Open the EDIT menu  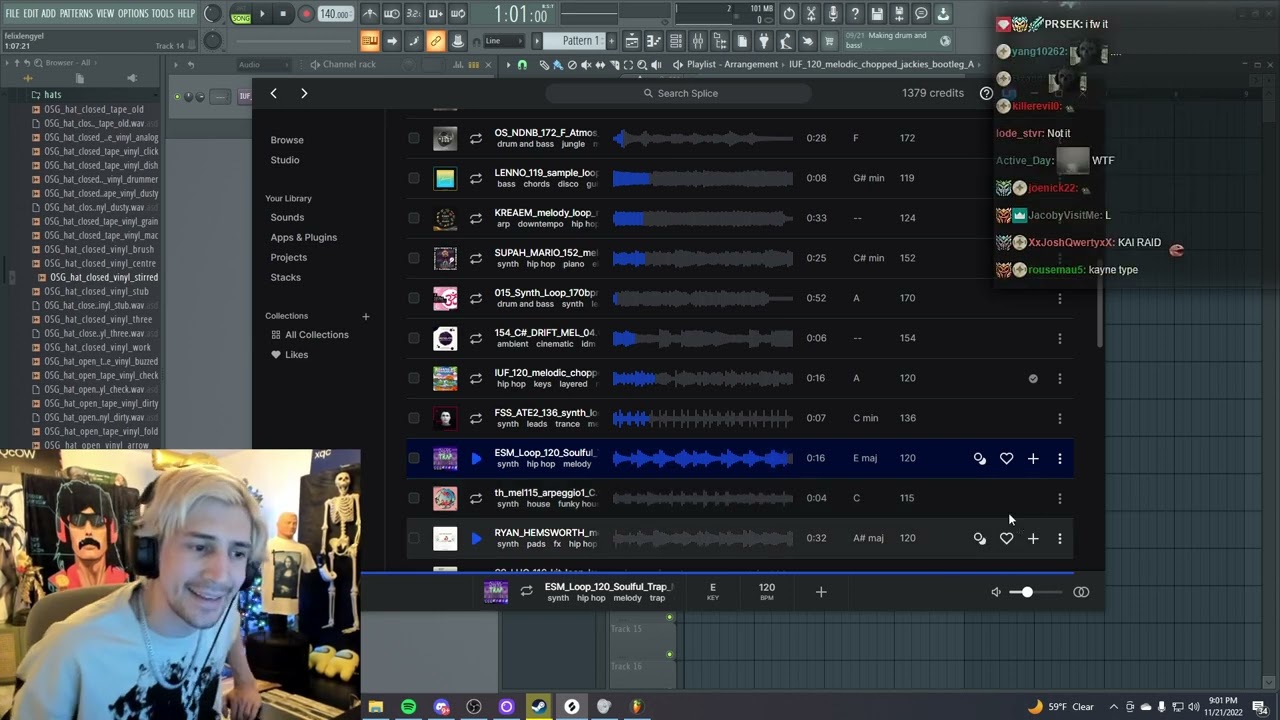point(30,13)
